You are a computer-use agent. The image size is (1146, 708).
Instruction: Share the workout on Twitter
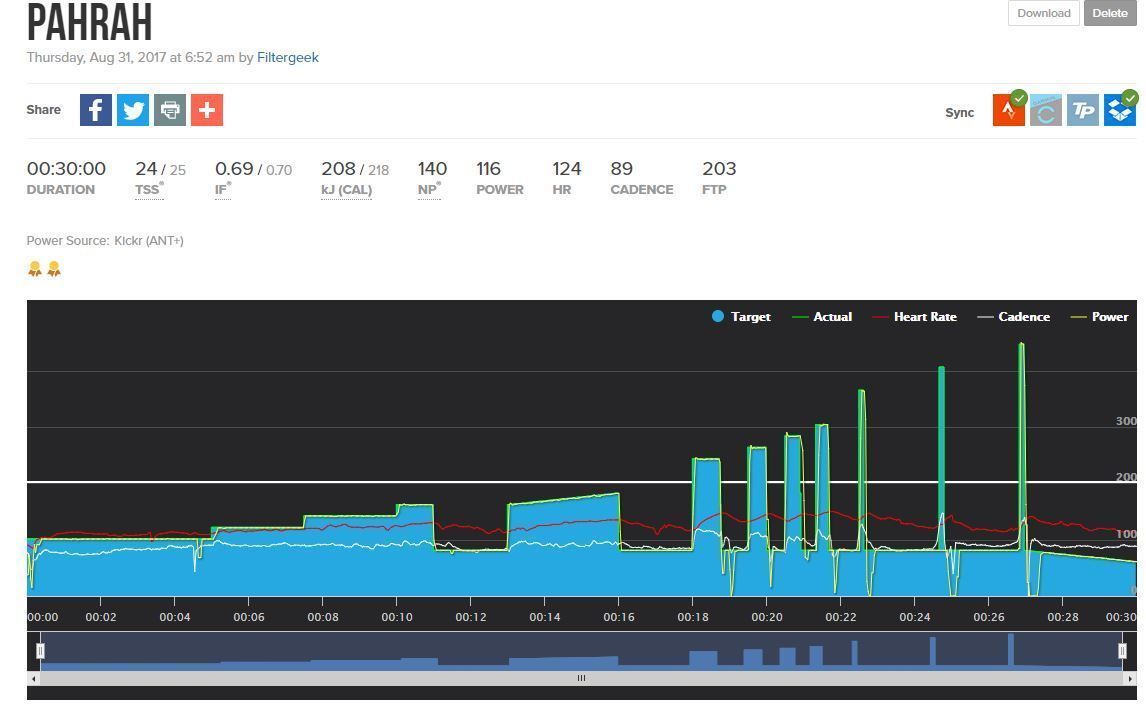tap(132, 110)
